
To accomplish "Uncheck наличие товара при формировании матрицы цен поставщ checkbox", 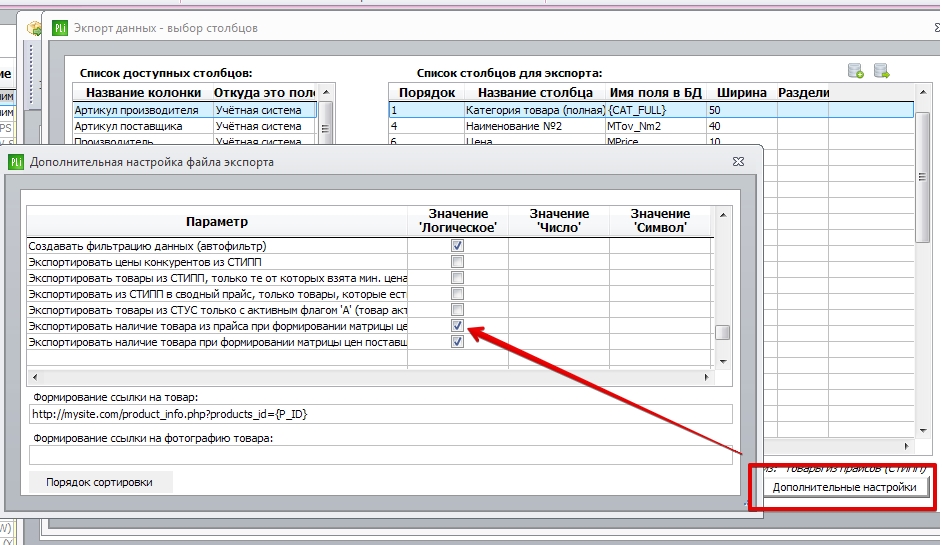I will [457, 342].
